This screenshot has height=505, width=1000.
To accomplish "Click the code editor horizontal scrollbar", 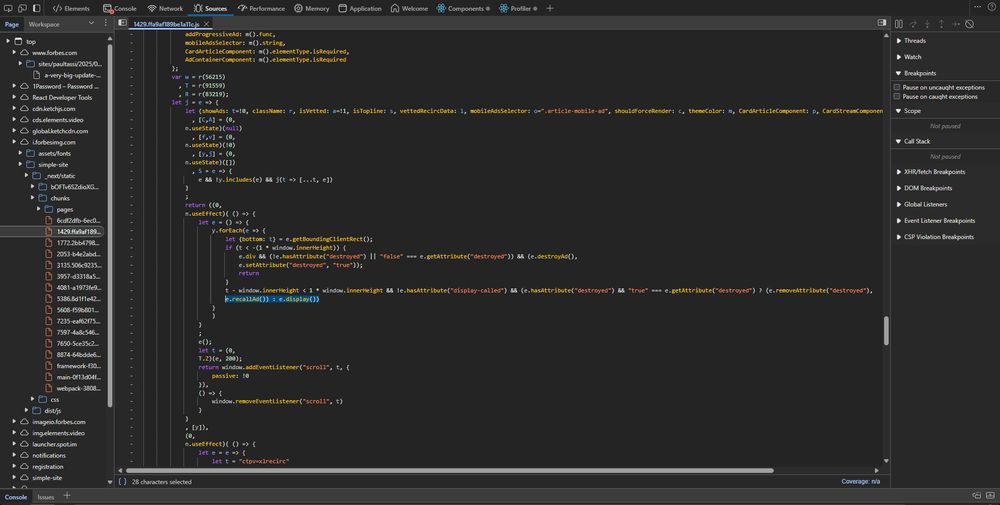I will click(450, 471).
